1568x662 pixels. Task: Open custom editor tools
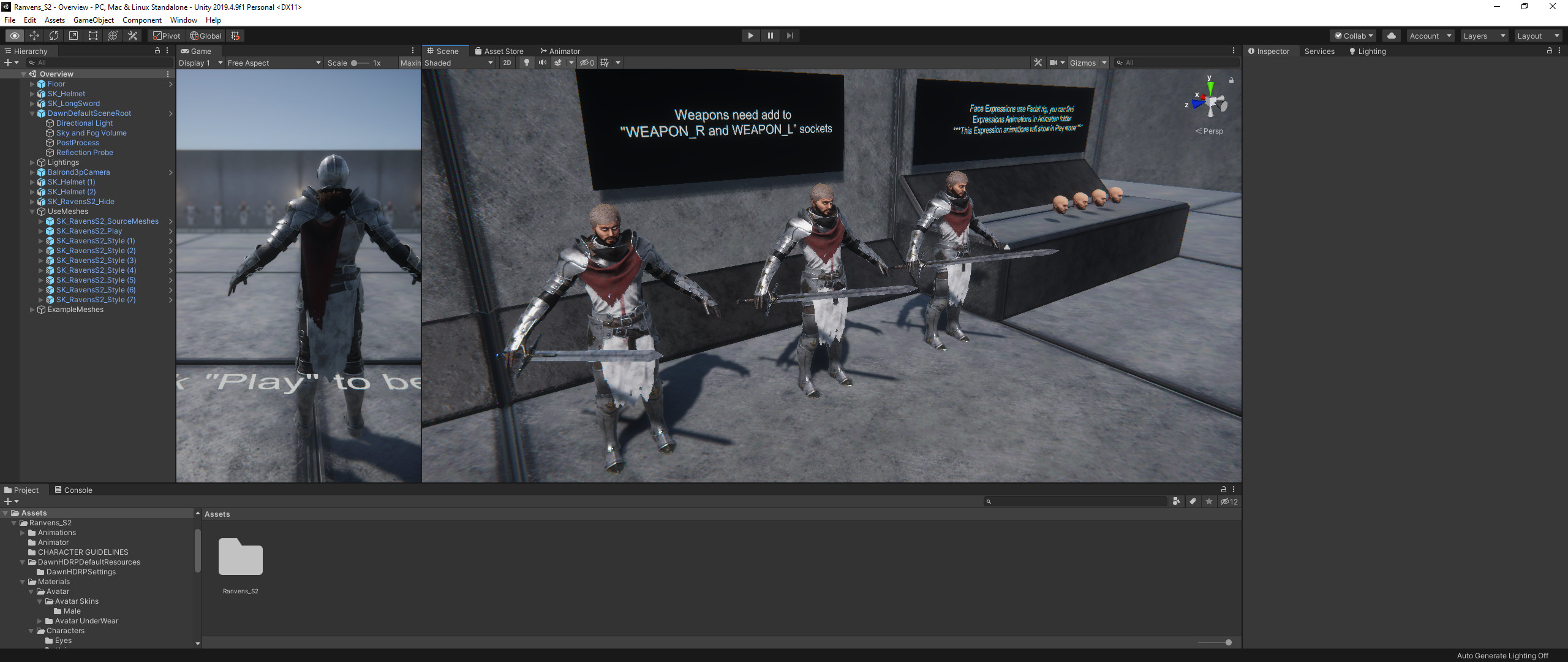click(x=132, y=36)
